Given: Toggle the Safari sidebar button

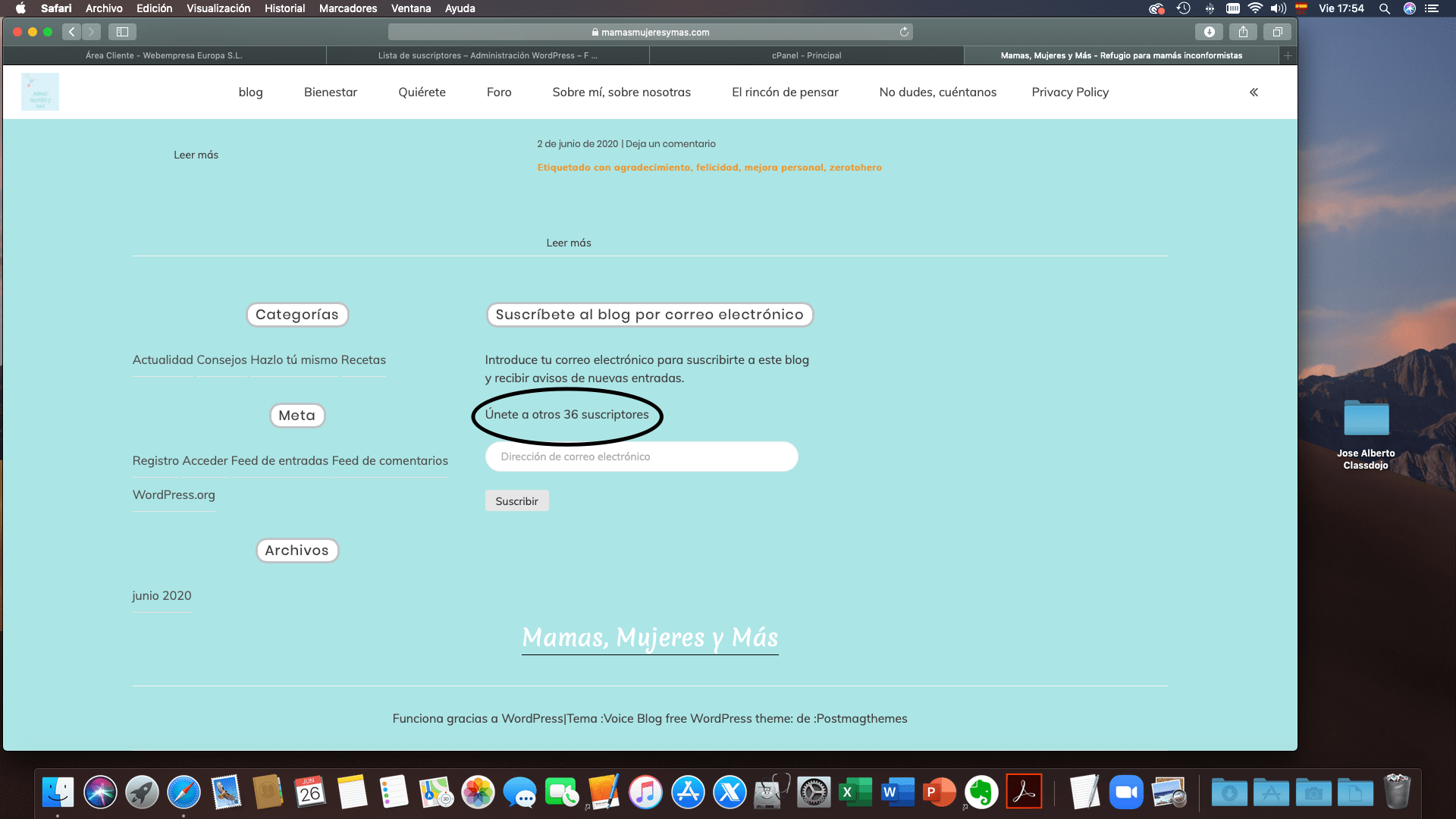Looking at the screenshot, I should (x=122, y=32).
